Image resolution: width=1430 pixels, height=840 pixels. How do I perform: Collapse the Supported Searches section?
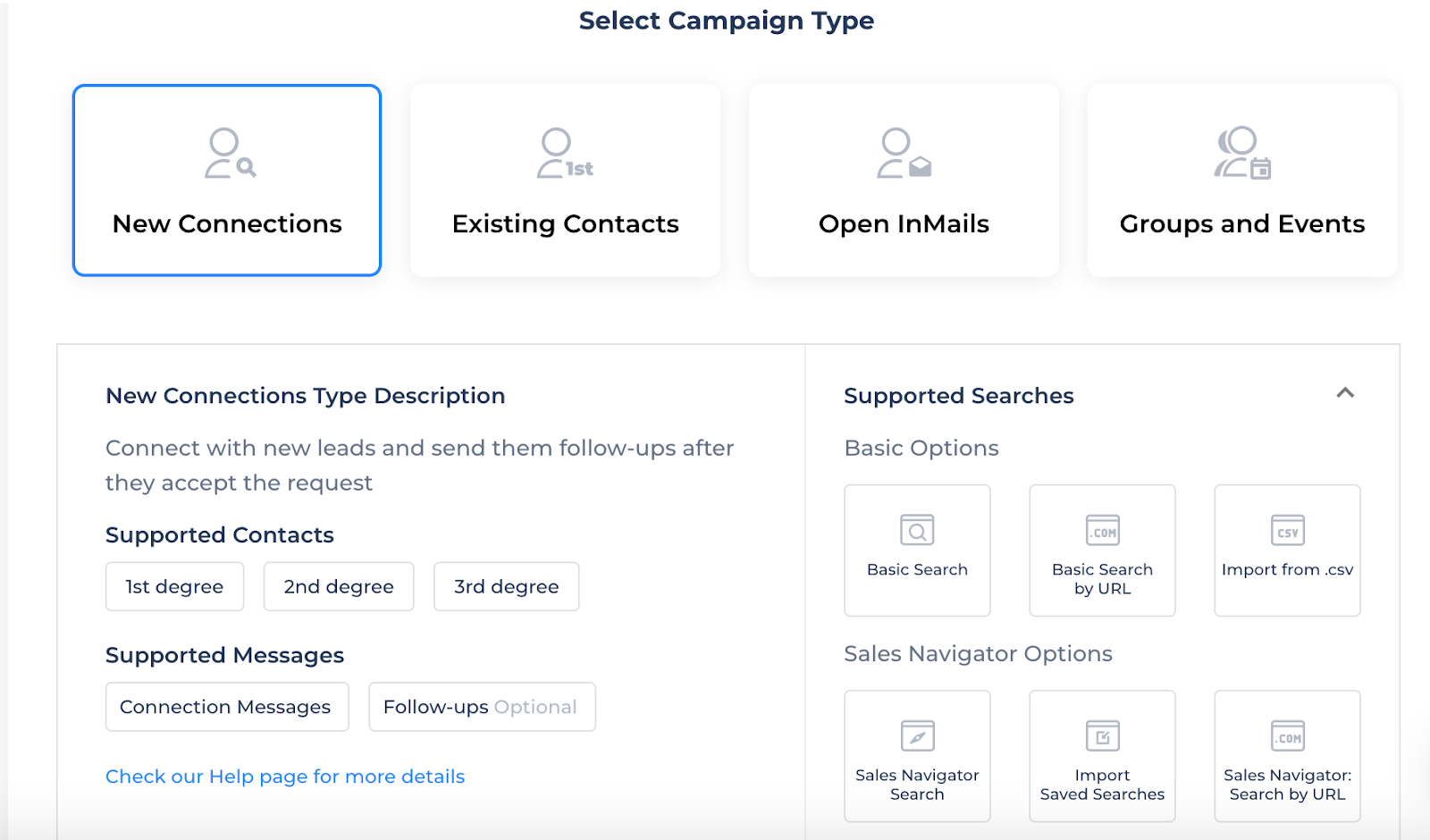pos(1345,393)
